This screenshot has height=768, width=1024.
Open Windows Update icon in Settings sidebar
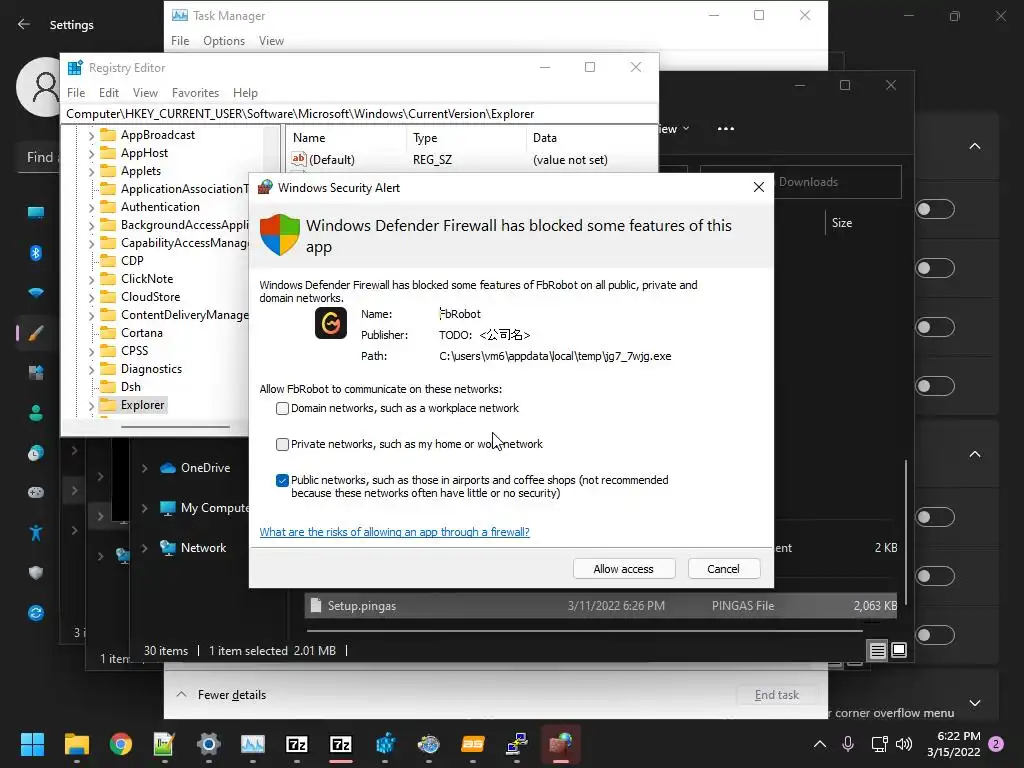[x=36, y=613]
